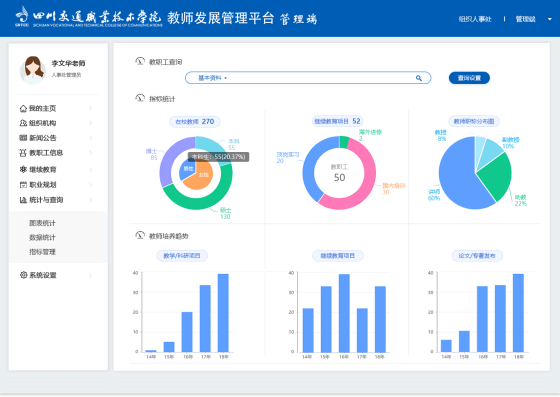Click the 查询设置 button
The image size is (560, 397).
pyautogui.click(x=469, y=78)
